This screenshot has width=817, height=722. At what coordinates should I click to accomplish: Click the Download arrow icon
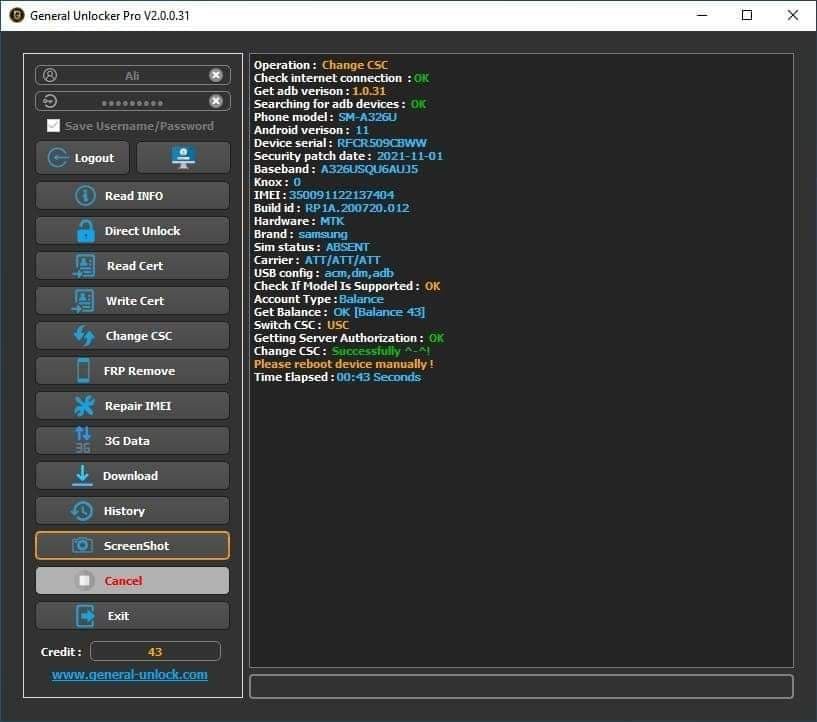tap(82, 476)
